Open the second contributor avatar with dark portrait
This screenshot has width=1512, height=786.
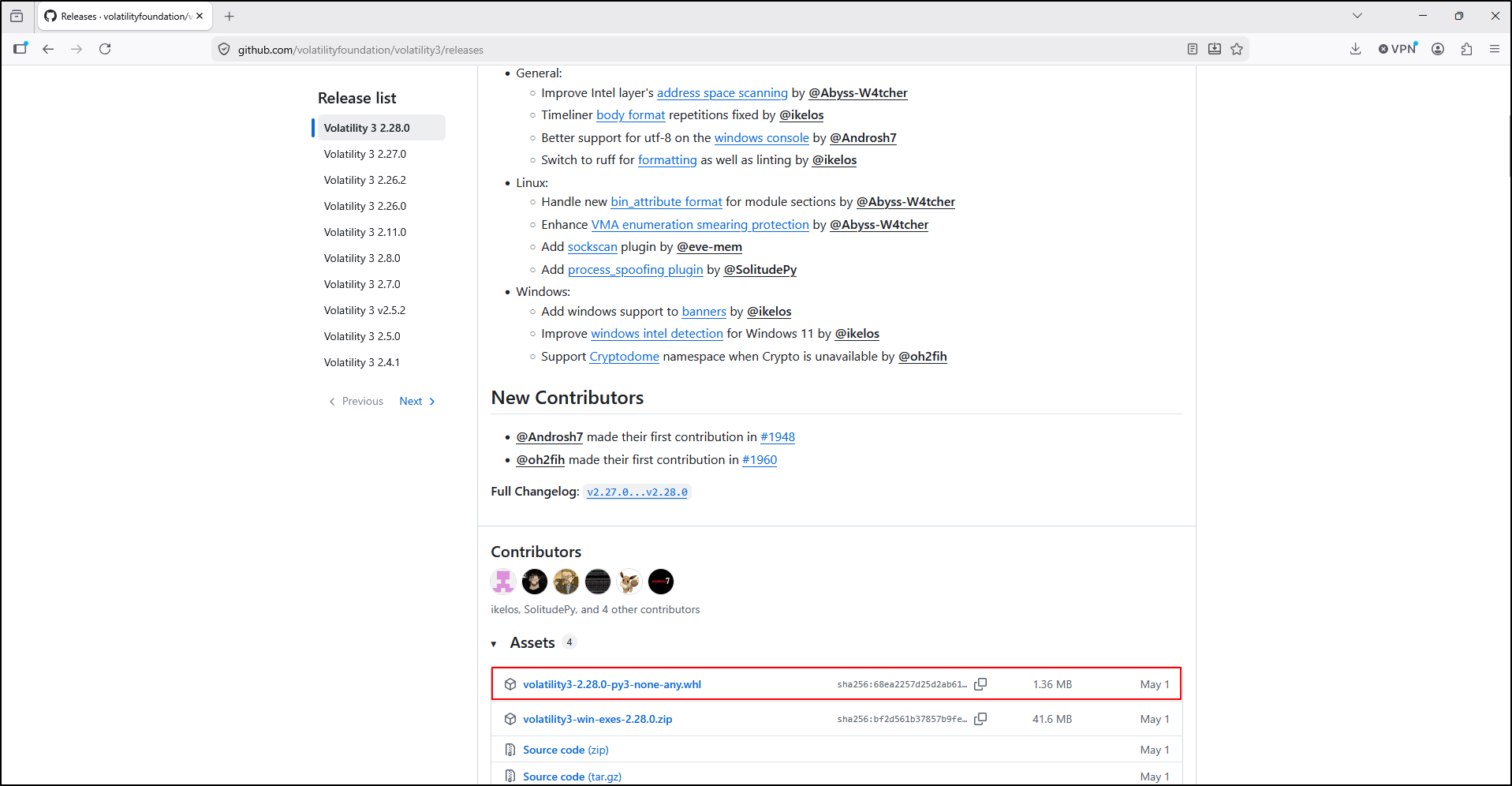click(535, 582)
